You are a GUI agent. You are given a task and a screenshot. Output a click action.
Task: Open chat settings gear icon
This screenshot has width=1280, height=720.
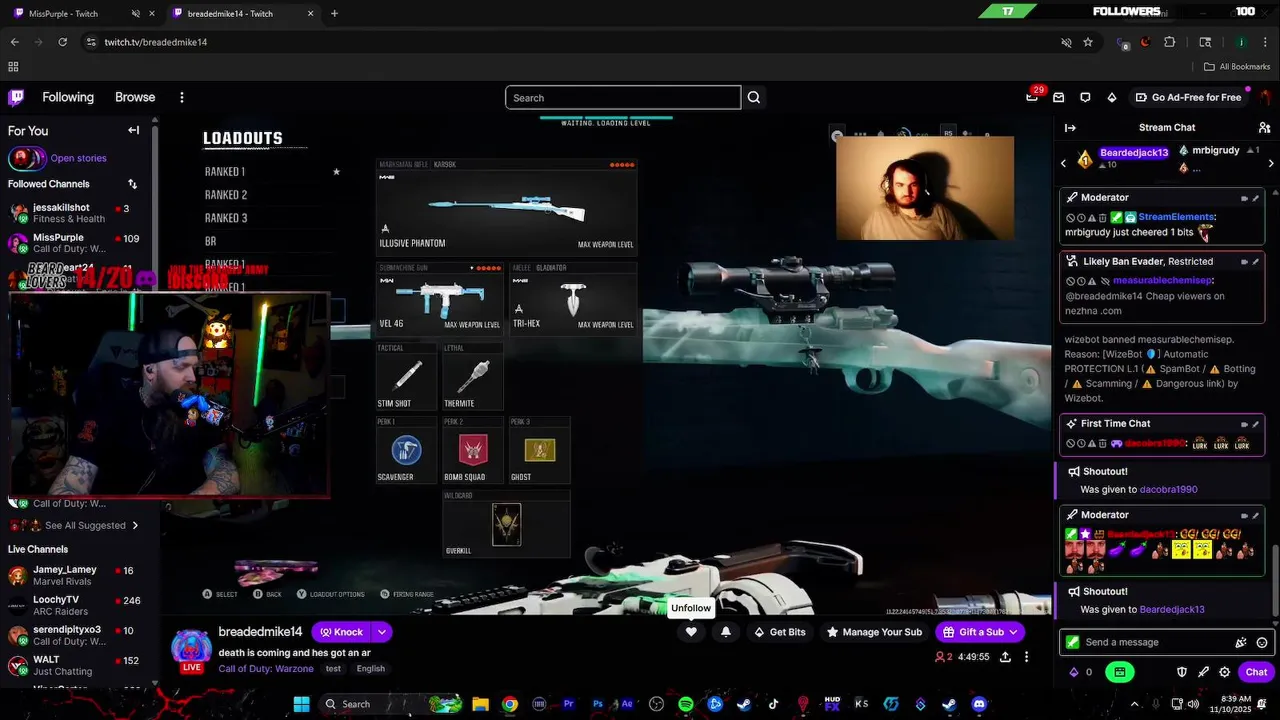(1225, 672)
